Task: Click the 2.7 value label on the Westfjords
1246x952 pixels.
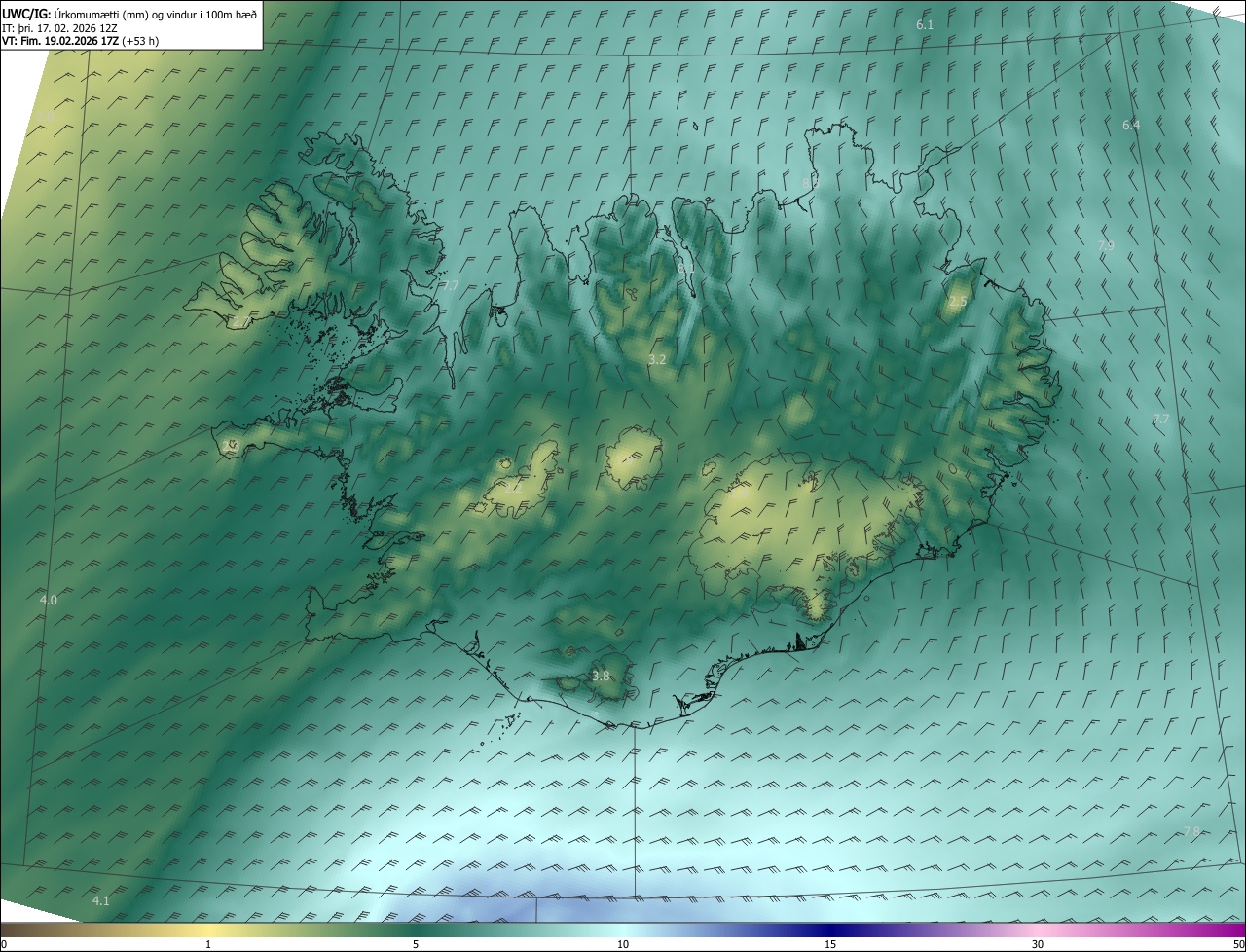Action: click(241, 320)
